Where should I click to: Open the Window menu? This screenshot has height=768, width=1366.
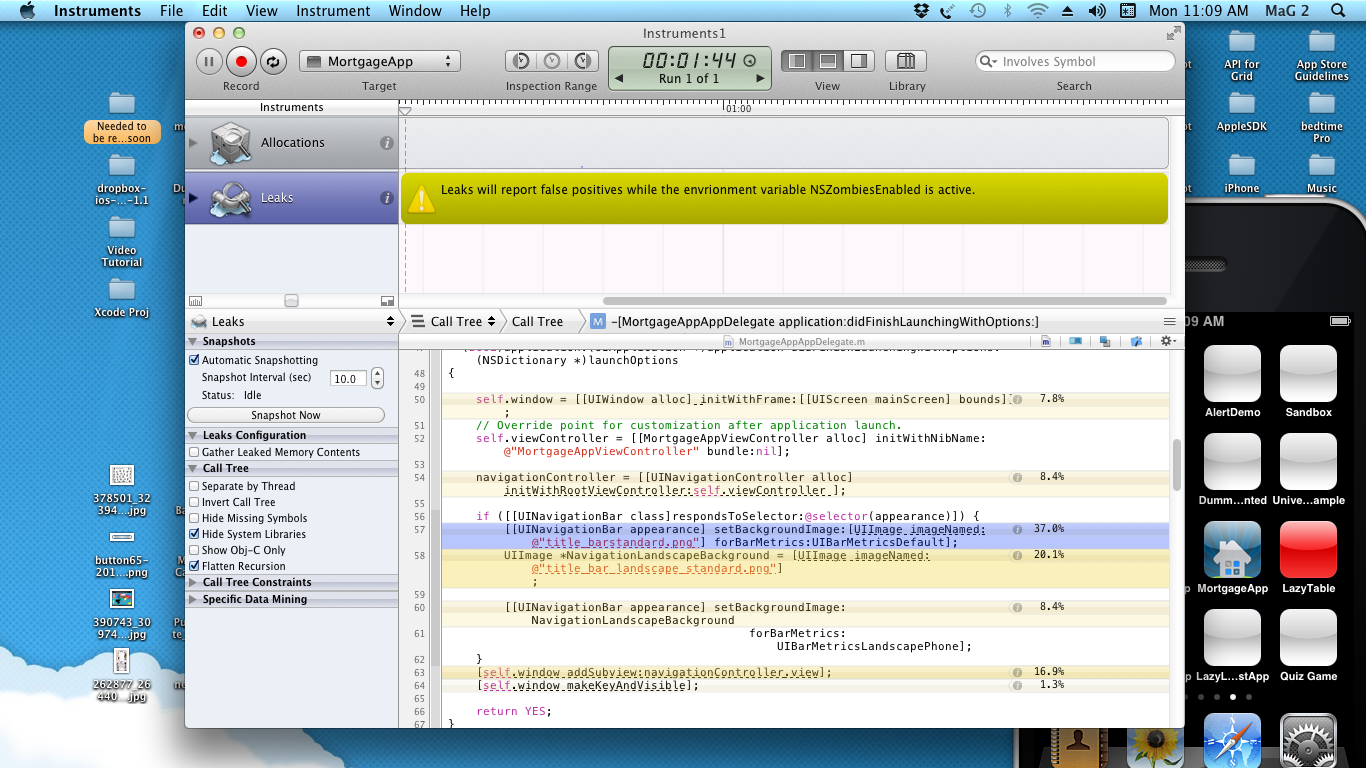pos(415,11)
